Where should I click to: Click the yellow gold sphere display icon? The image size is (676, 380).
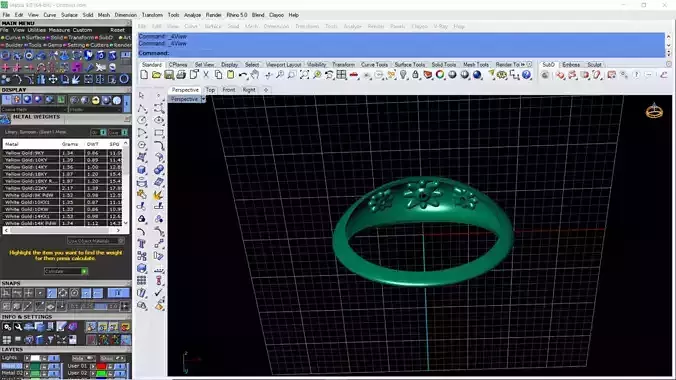click(95, 100)
